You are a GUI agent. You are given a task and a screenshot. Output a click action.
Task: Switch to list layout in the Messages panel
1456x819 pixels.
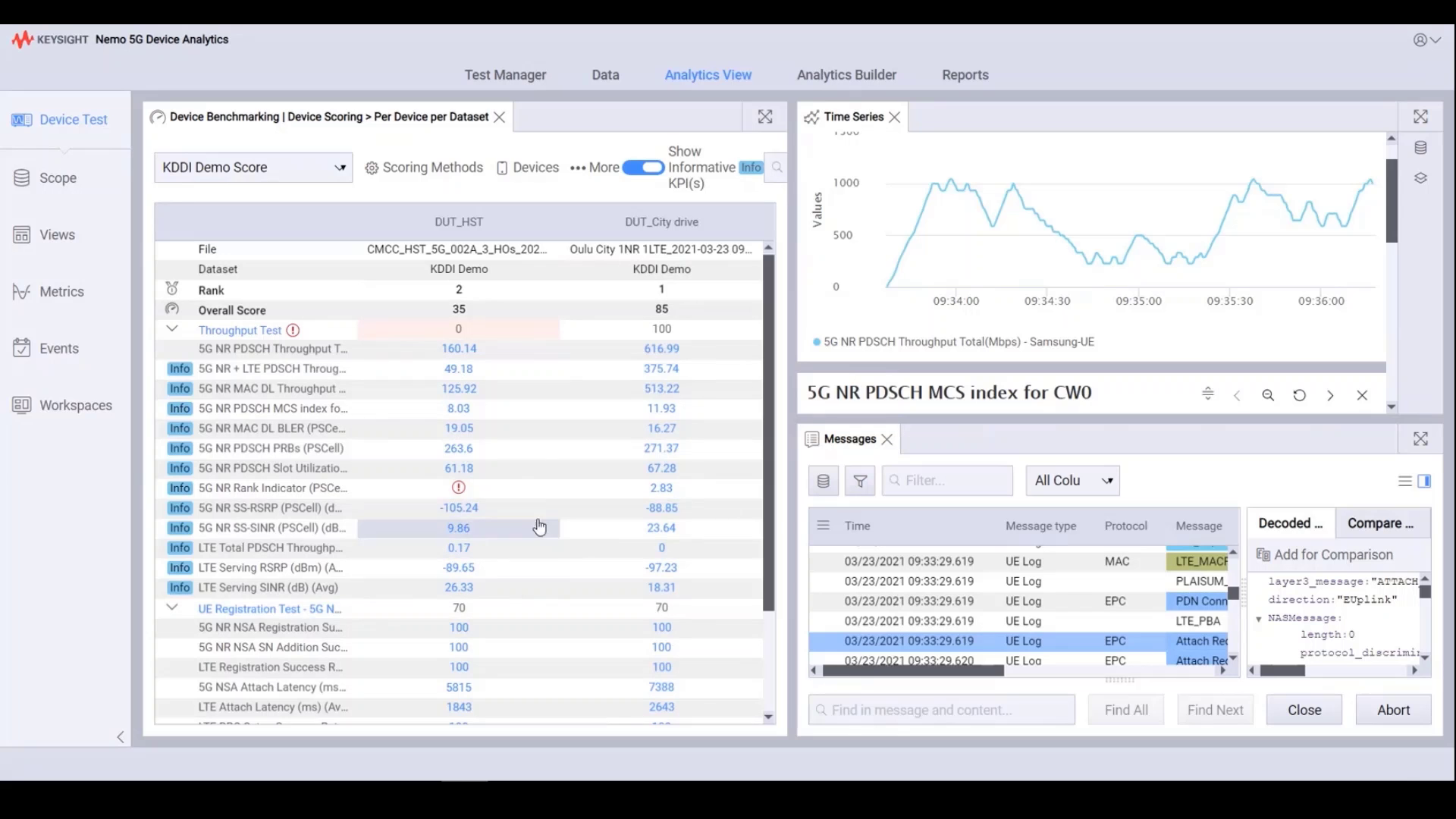1404,481
